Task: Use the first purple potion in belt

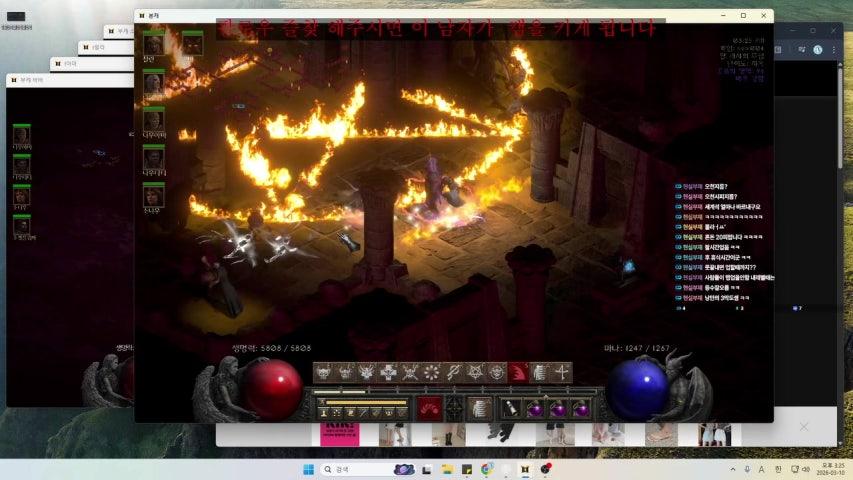Action: 534,408
